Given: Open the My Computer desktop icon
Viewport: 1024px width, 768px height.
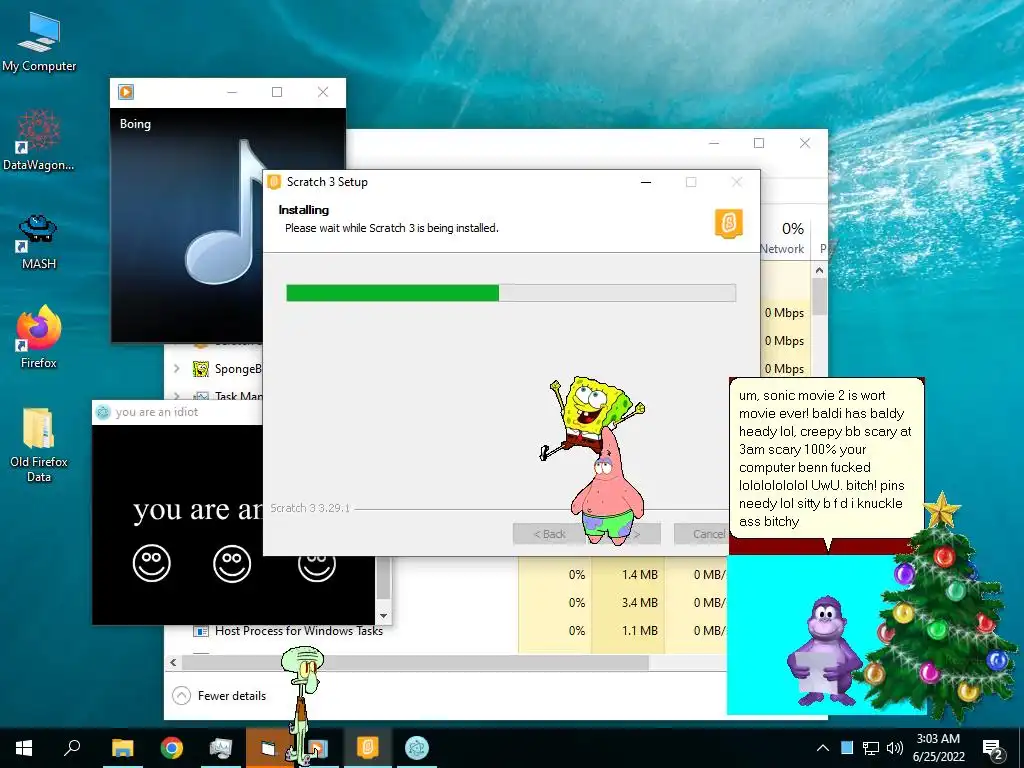Looking at the screenshot, I should pyautogui.click(x=39, y=42).
